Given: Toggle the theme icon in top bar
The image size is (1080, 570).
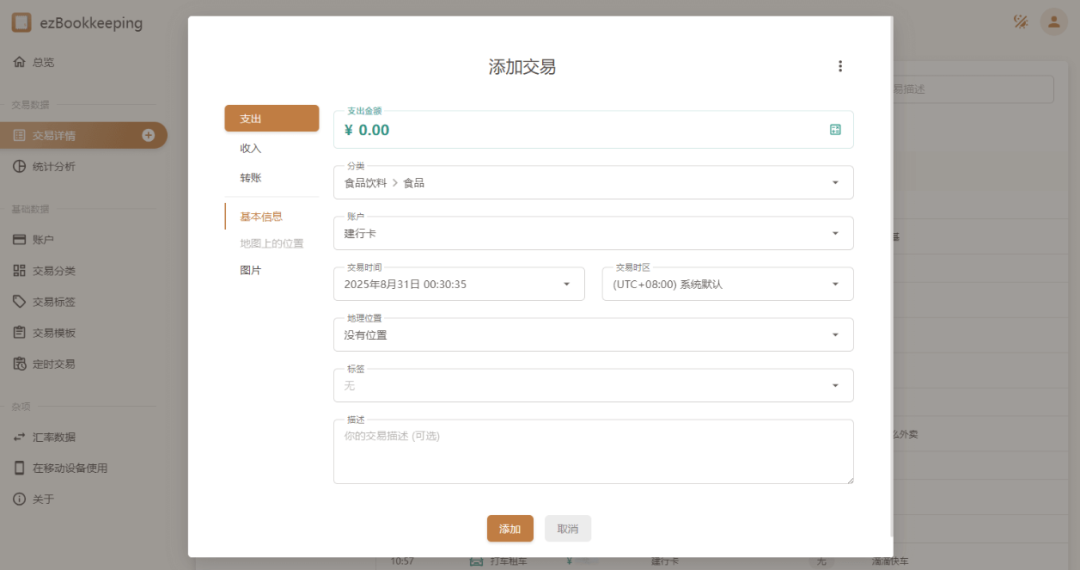Looking at the screenshot, I should [x=1021, y=22].
